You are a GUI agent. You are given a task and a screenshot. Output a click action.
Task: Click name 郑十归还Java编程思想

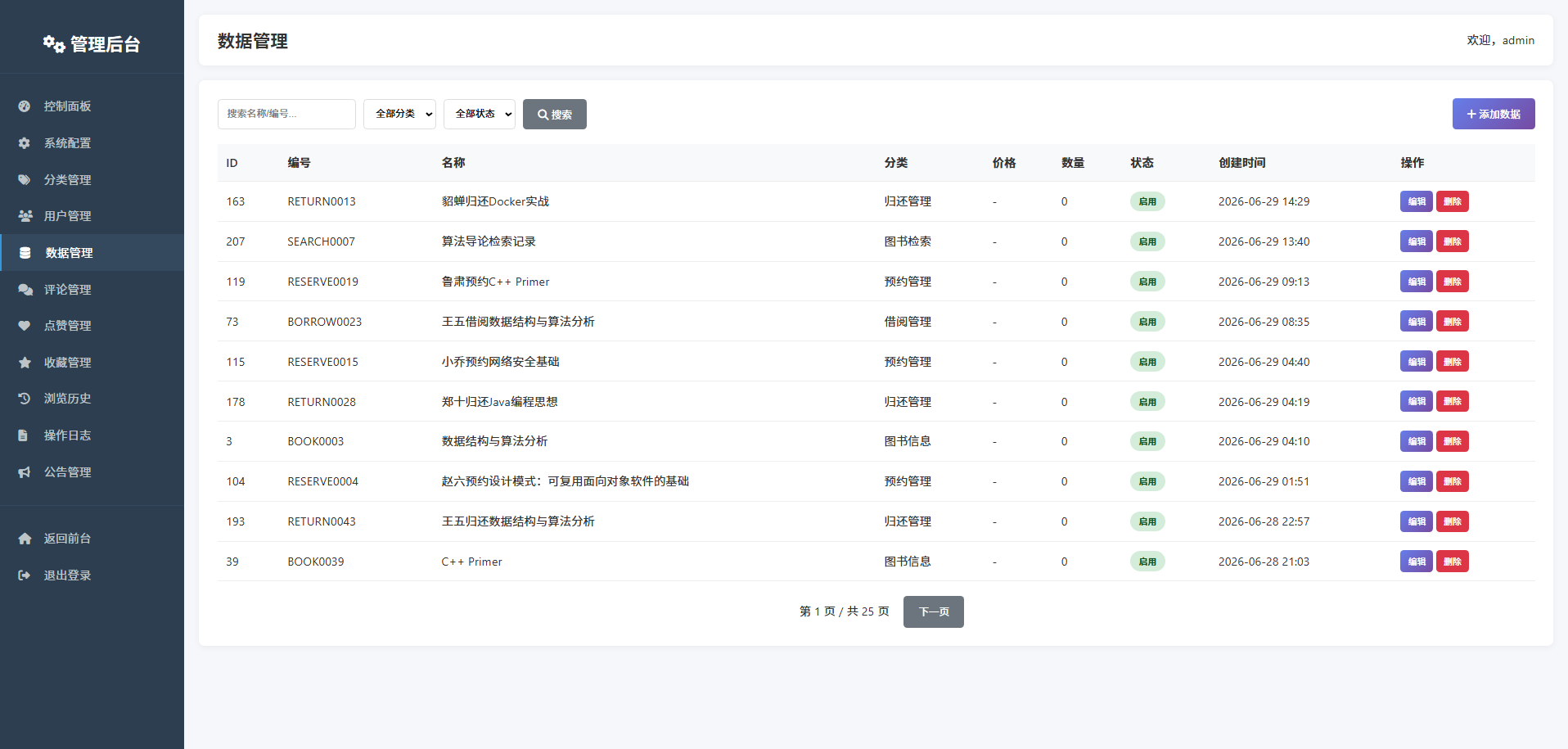point(499,402)
